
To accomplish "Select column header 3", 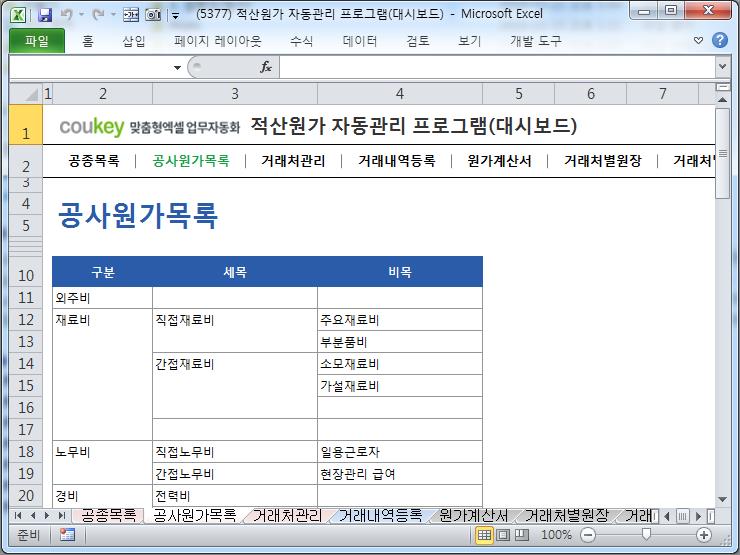I will (235, 94).
